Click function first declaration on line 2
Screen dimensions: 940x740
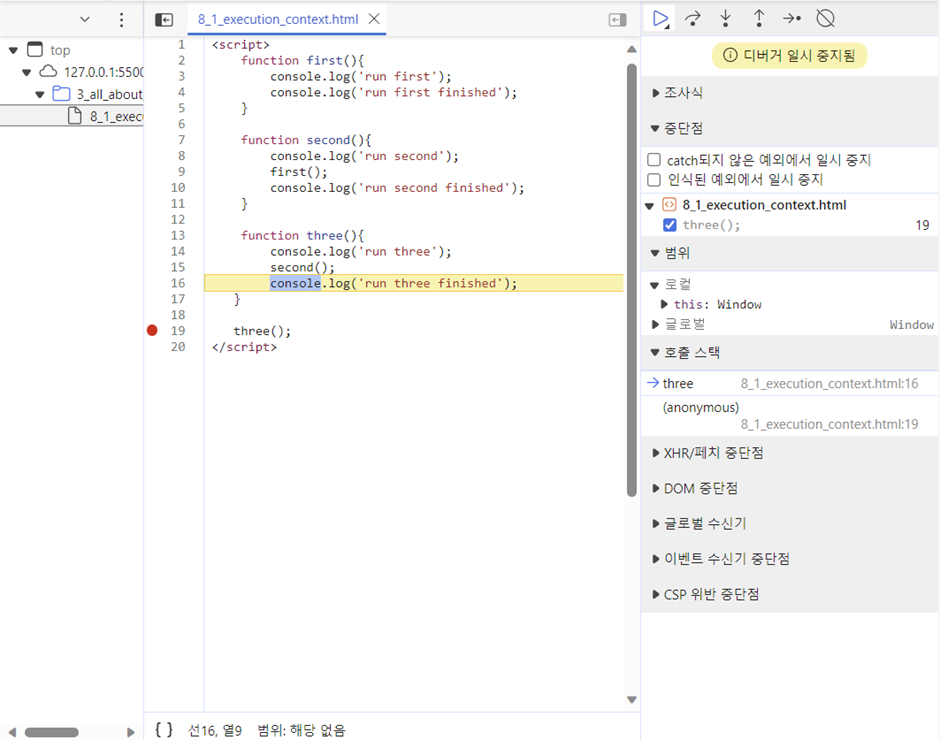(302, 60)
